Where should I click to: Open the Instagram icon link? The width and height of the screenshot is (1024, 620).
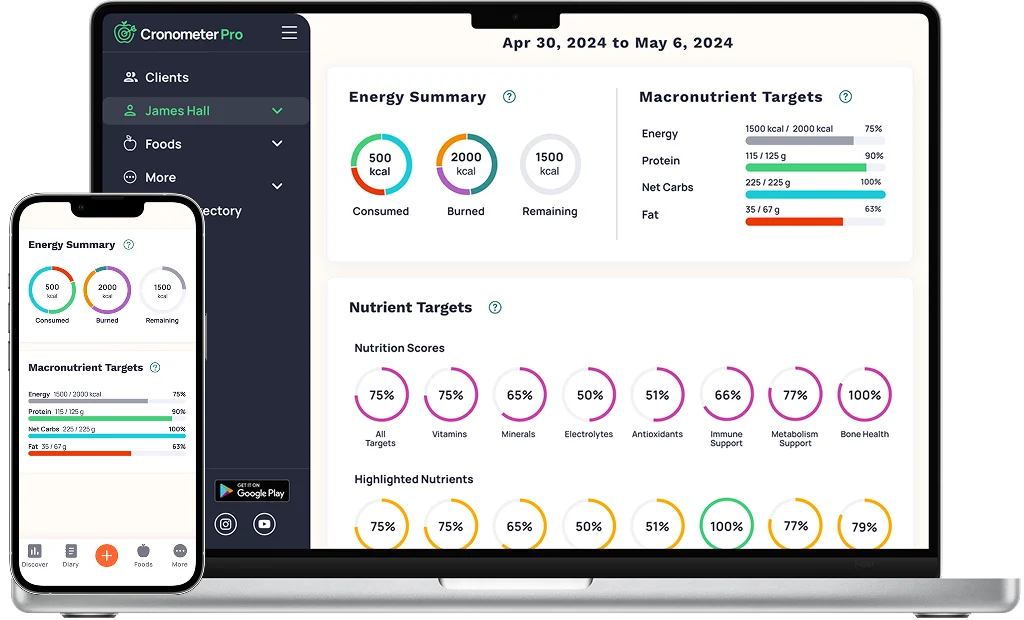coord(226,524)
